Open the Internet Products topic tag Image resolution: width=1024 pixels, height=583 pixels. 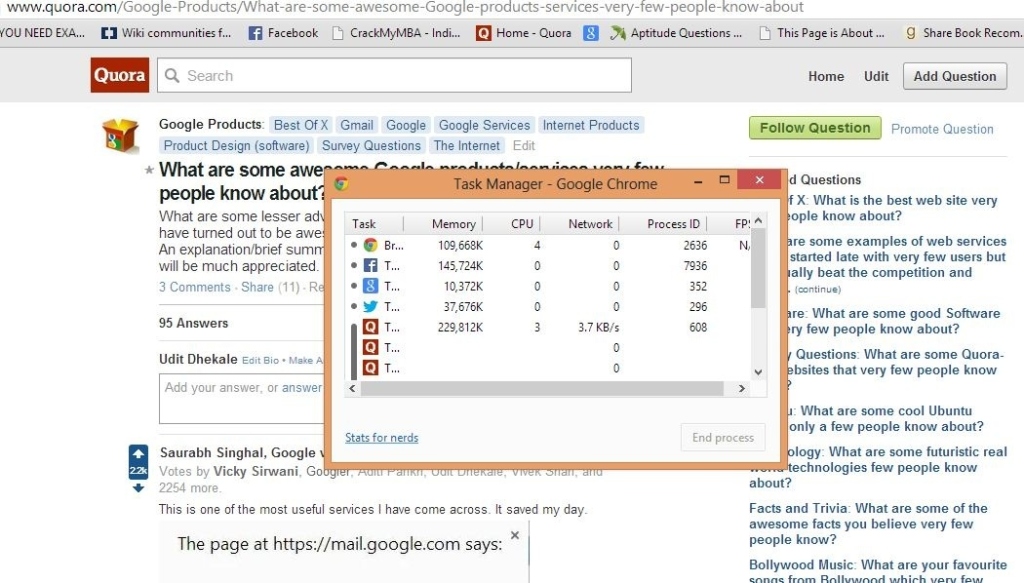[x=590, y=125]
